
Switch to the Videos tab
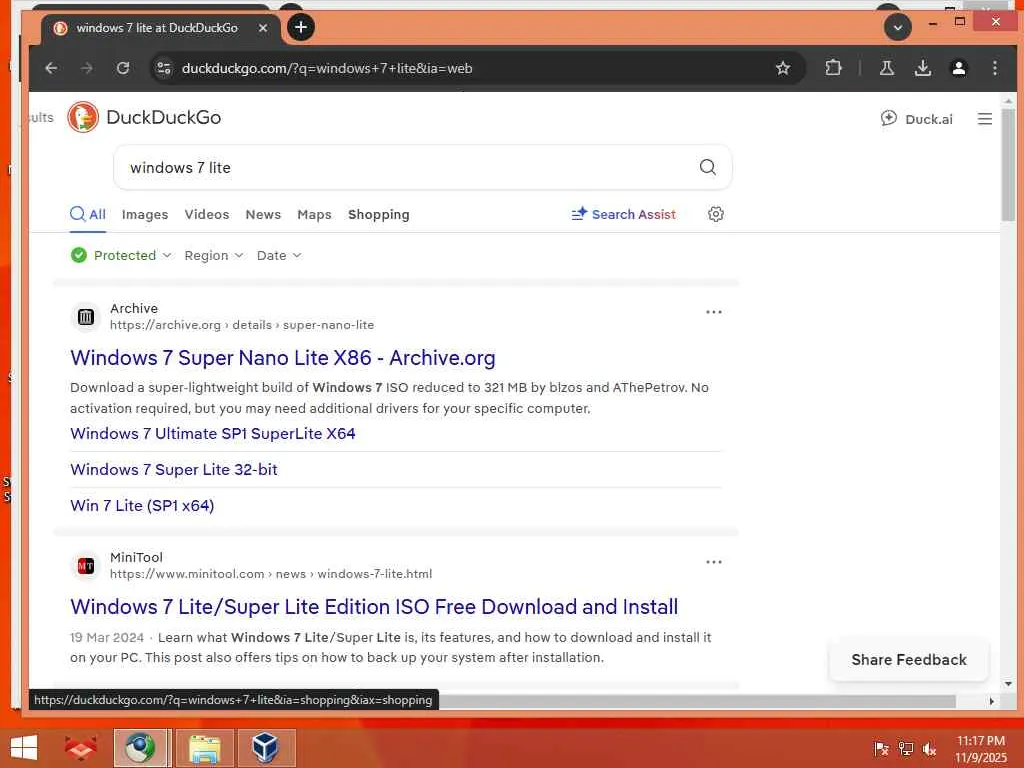pos(206,214)
